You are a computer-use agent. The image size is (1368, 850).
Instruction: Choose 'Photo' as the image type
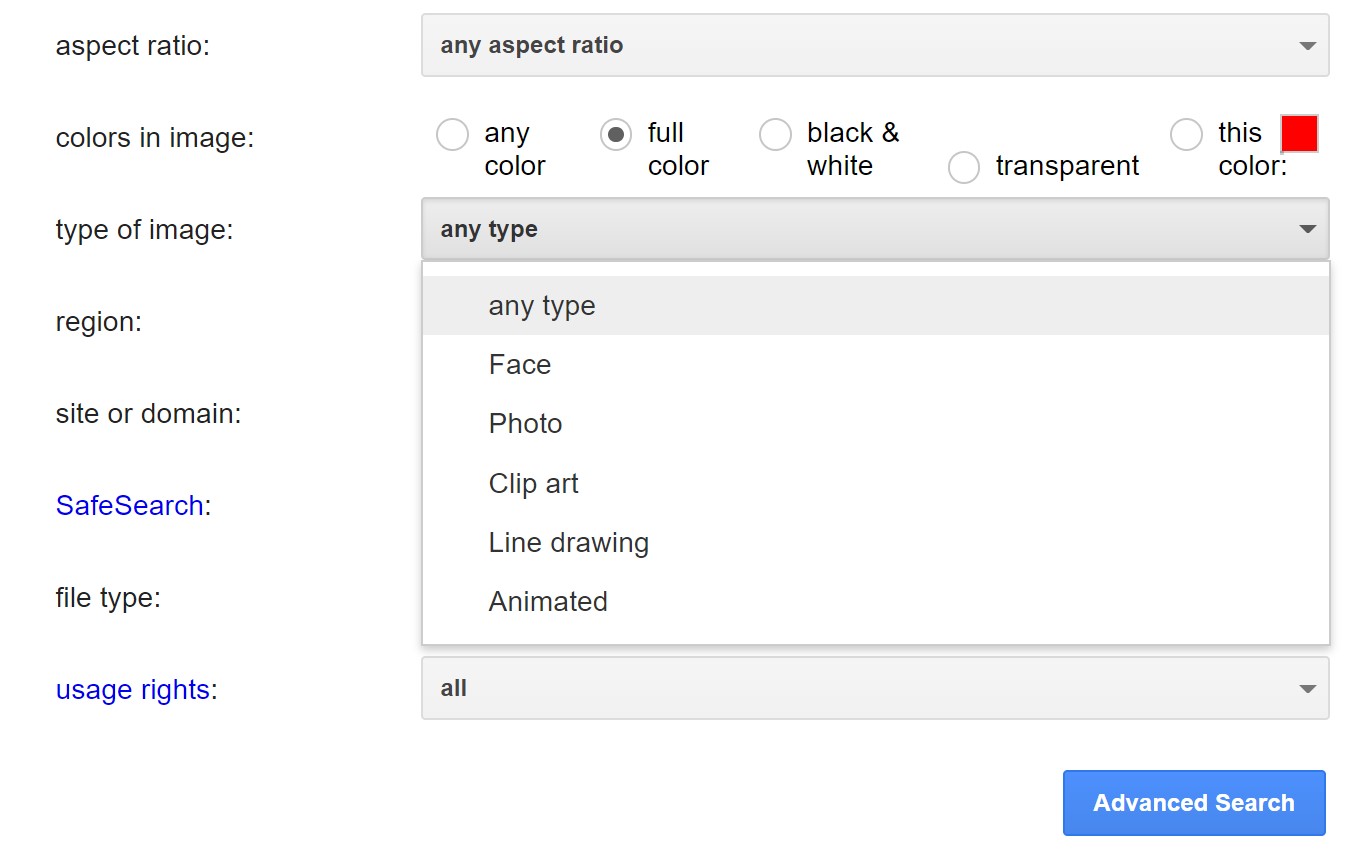(525, 423)
